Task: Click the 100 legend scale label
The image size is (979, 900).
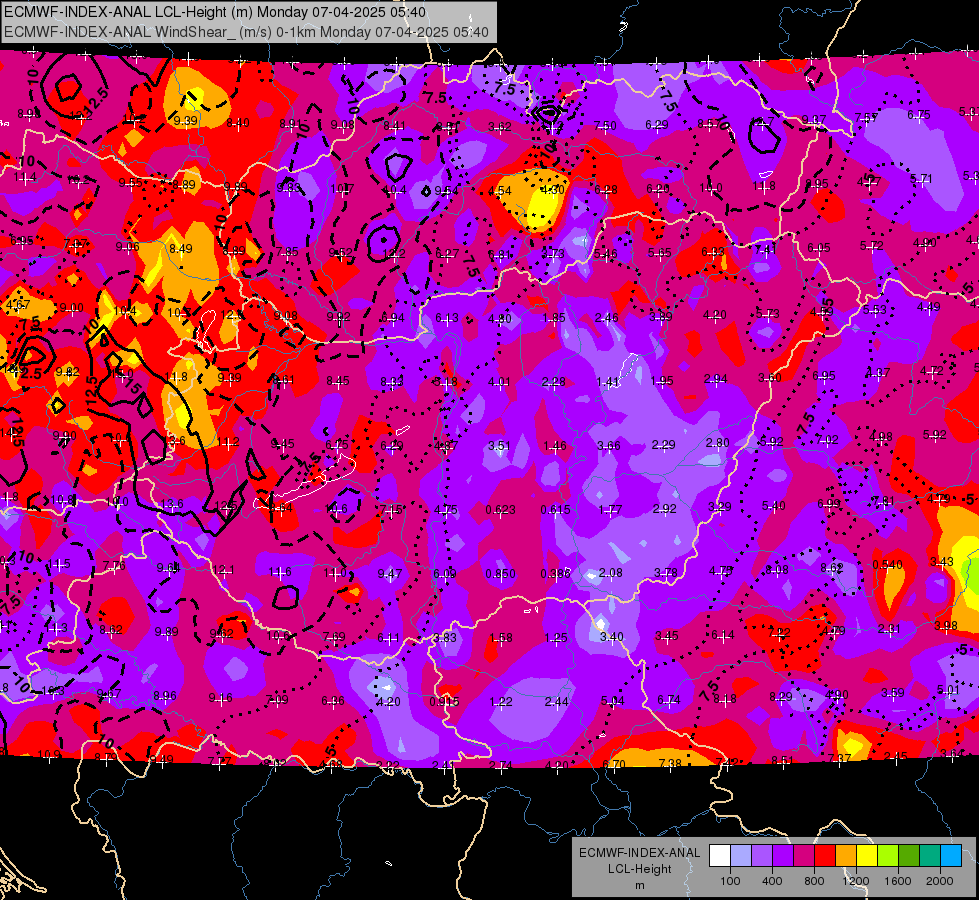Action: pos(730,881)
